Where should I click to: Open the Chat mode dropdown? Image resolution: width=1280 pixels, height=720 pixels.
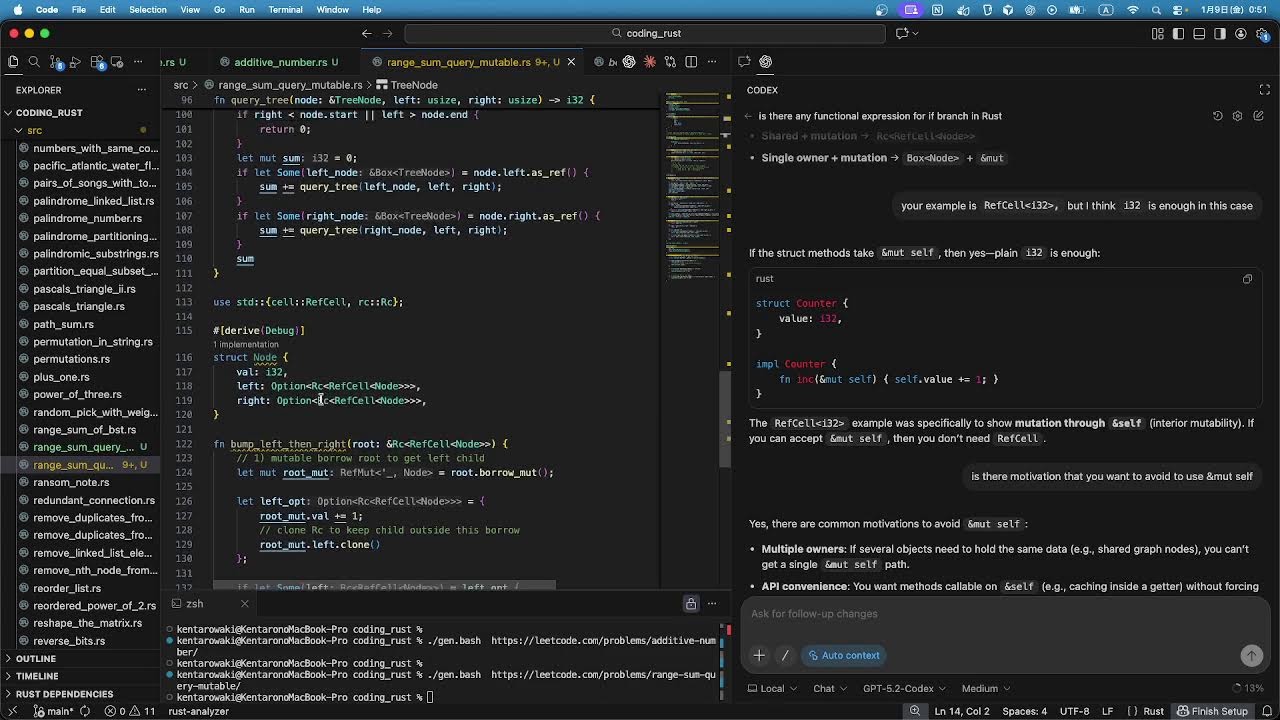tap(830, 688)
